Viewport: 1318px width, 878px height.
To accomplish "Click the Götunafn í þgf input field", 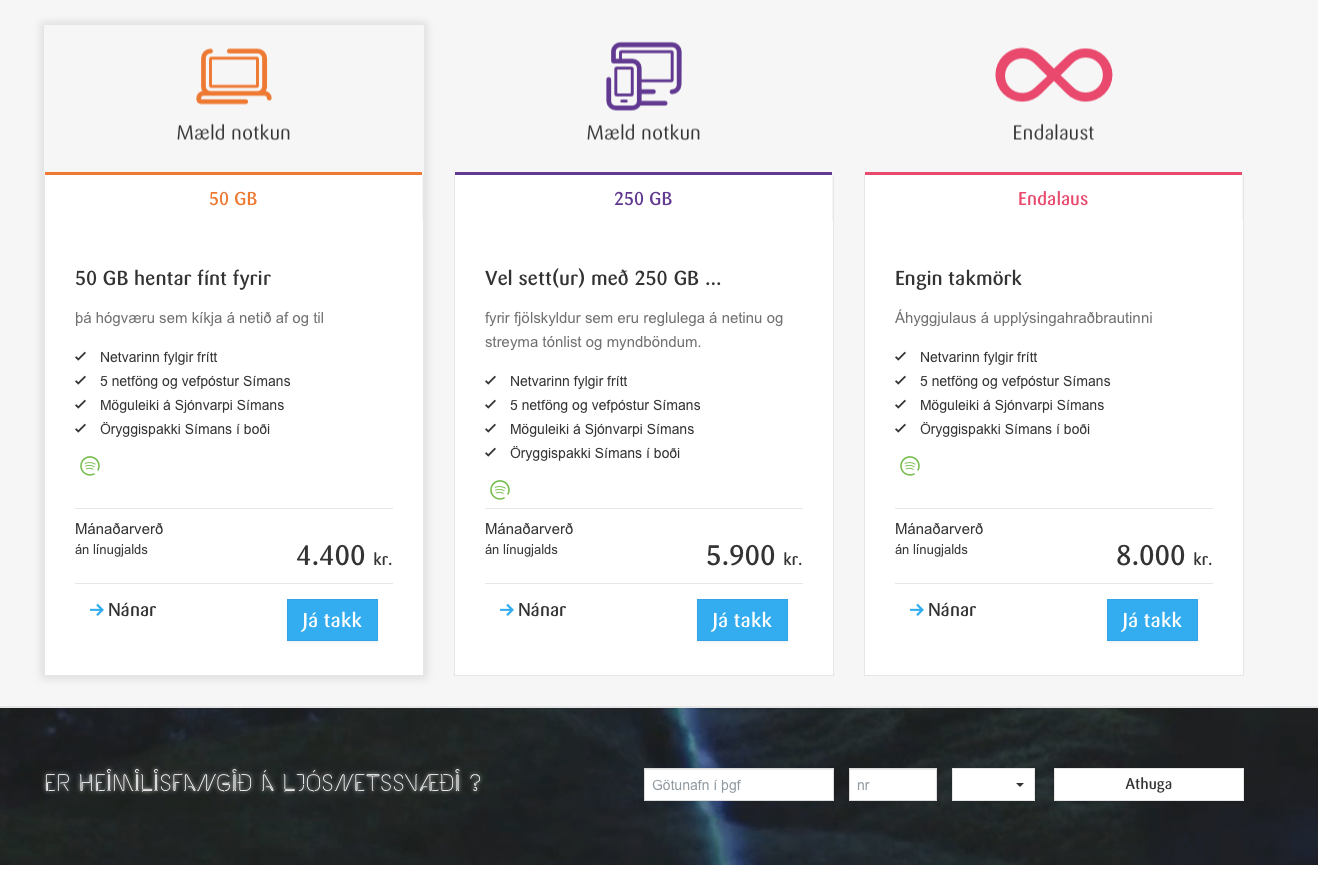I will [738, 784].
